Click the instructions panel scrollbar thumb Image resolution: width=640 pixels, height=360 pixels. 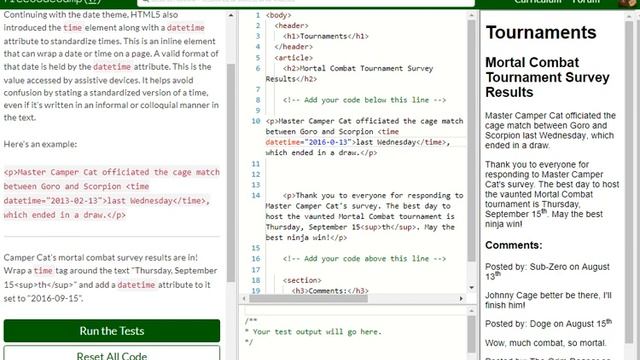click(x=231, y=173)
